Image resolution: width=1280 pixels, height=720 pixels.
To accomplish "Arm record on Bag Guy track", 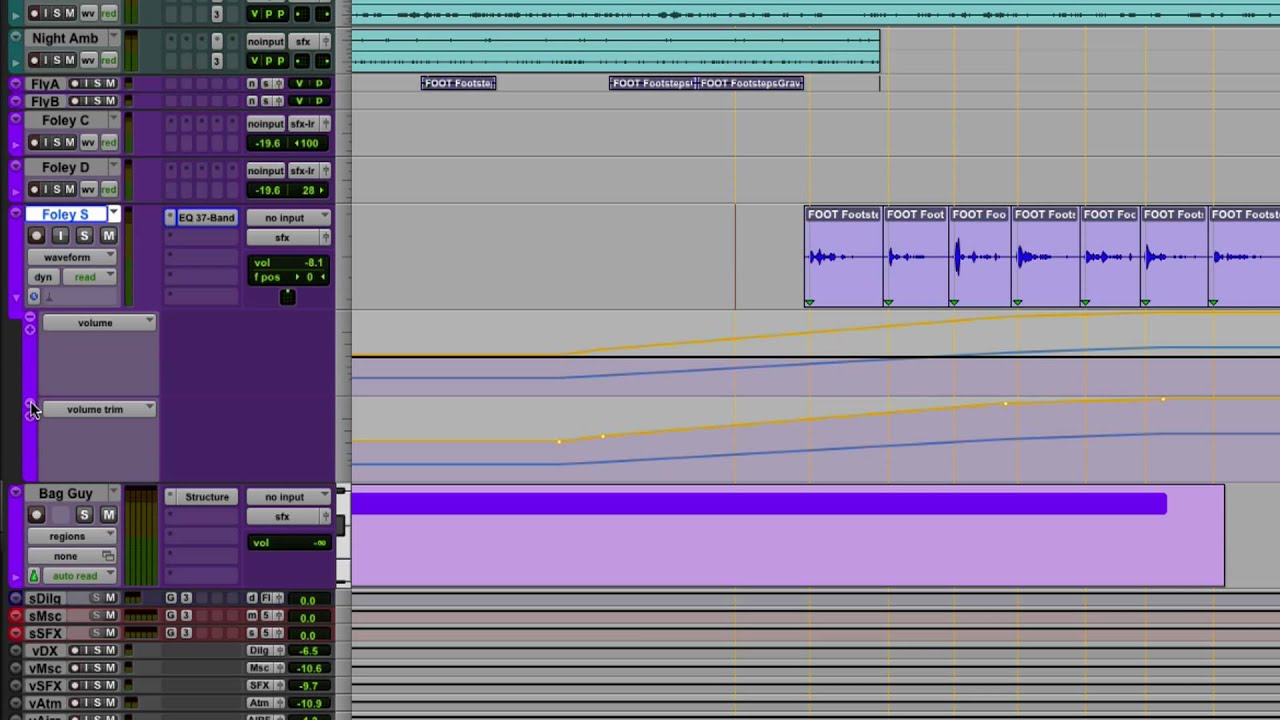I will click(x=37, y=514).
